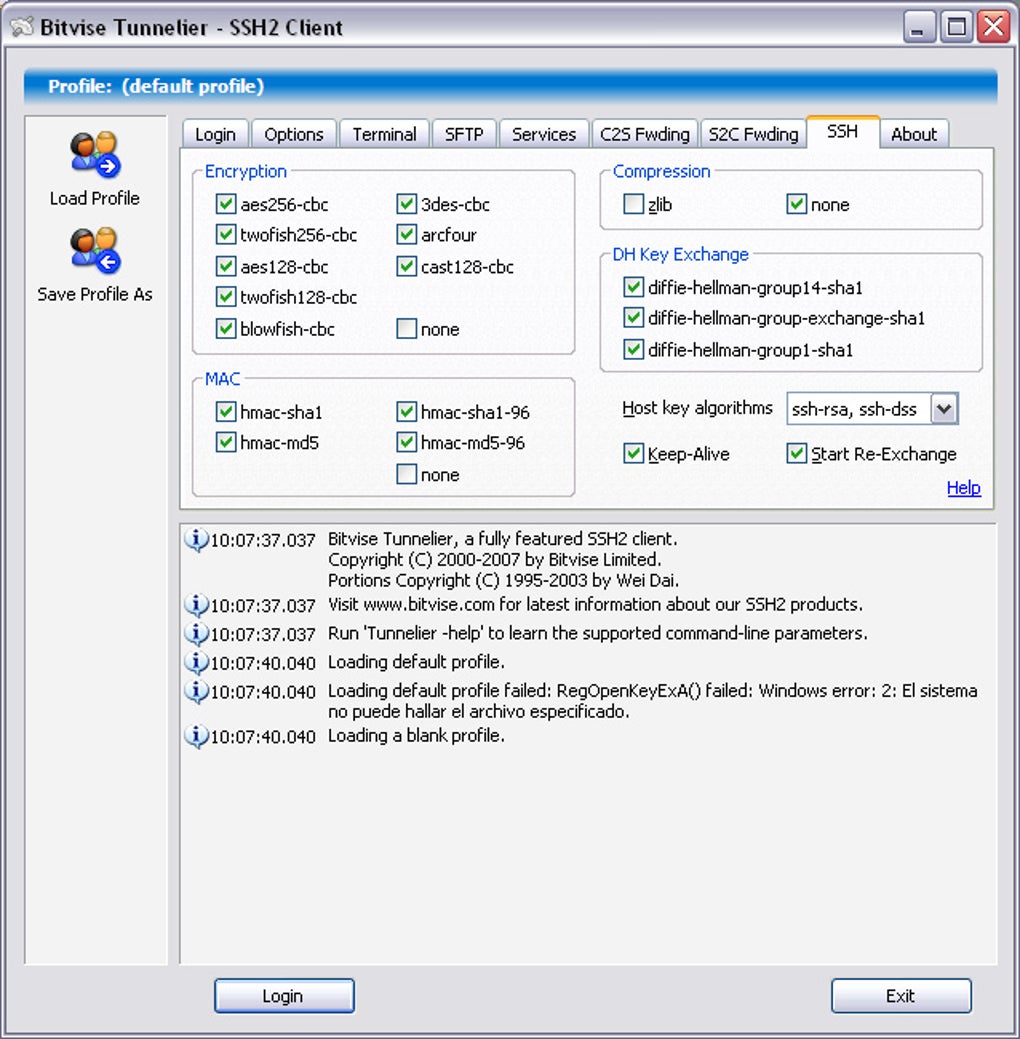
Task: Uncheck the aes256-cbc encryption checkbox
Action: click(226, 203)
